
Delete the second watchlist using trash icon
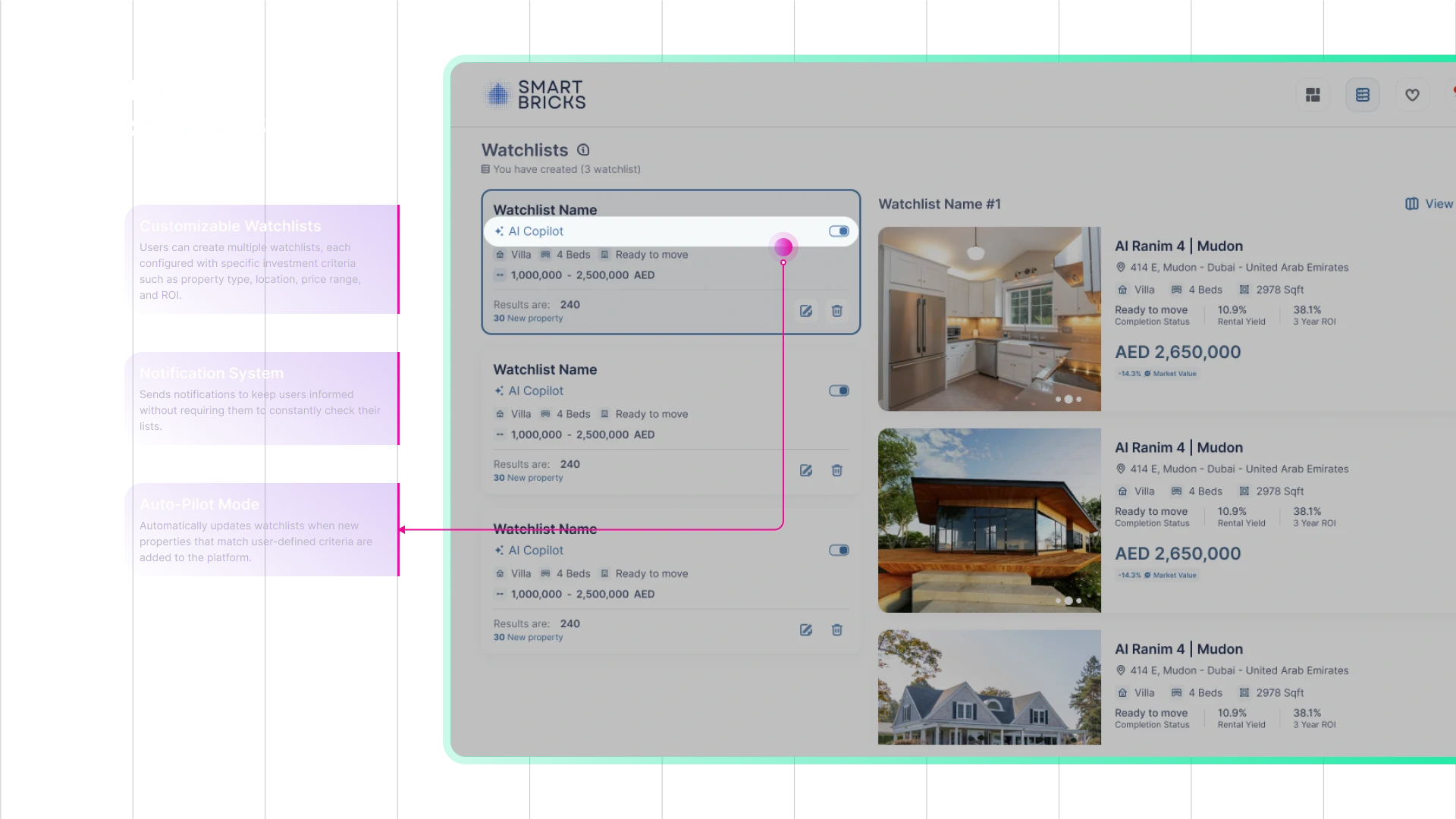click(x=837, y=470)
